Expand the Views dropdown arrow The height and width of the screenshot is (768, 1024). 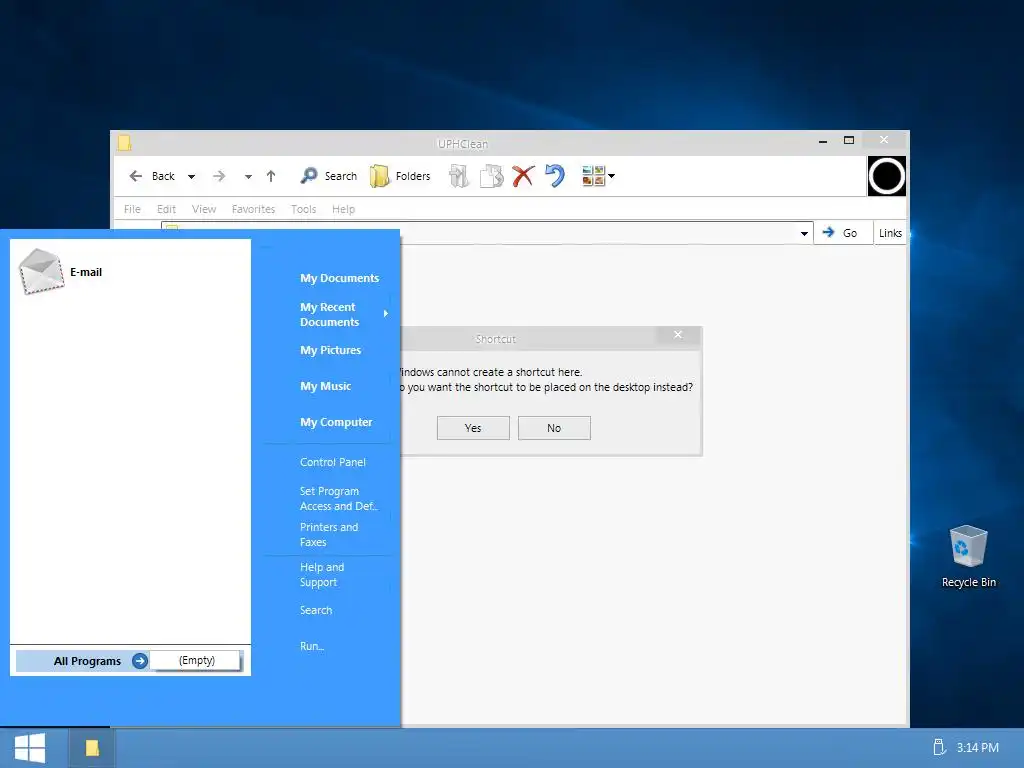(611, 176)
